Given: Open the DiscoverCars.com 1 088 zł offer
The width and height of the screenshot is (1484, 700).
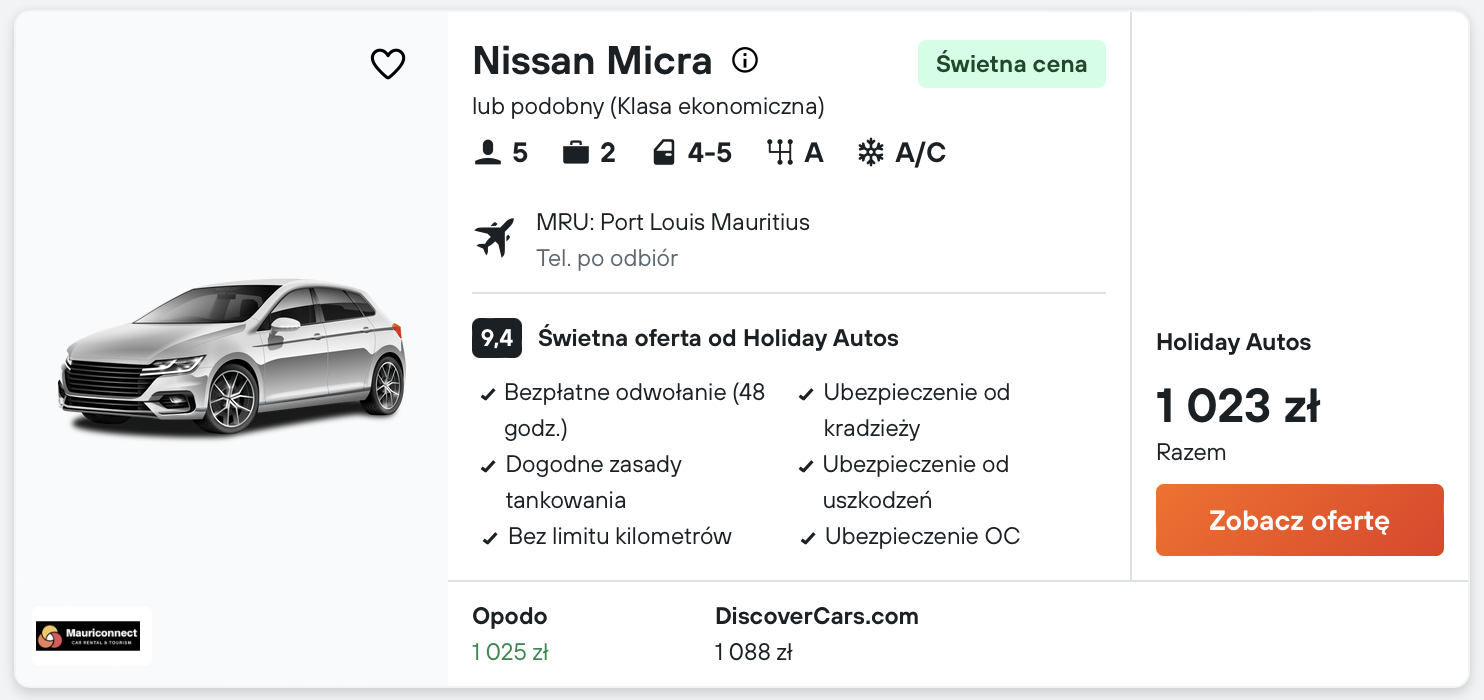Looking at the screenshot, I should coord(816,634).
